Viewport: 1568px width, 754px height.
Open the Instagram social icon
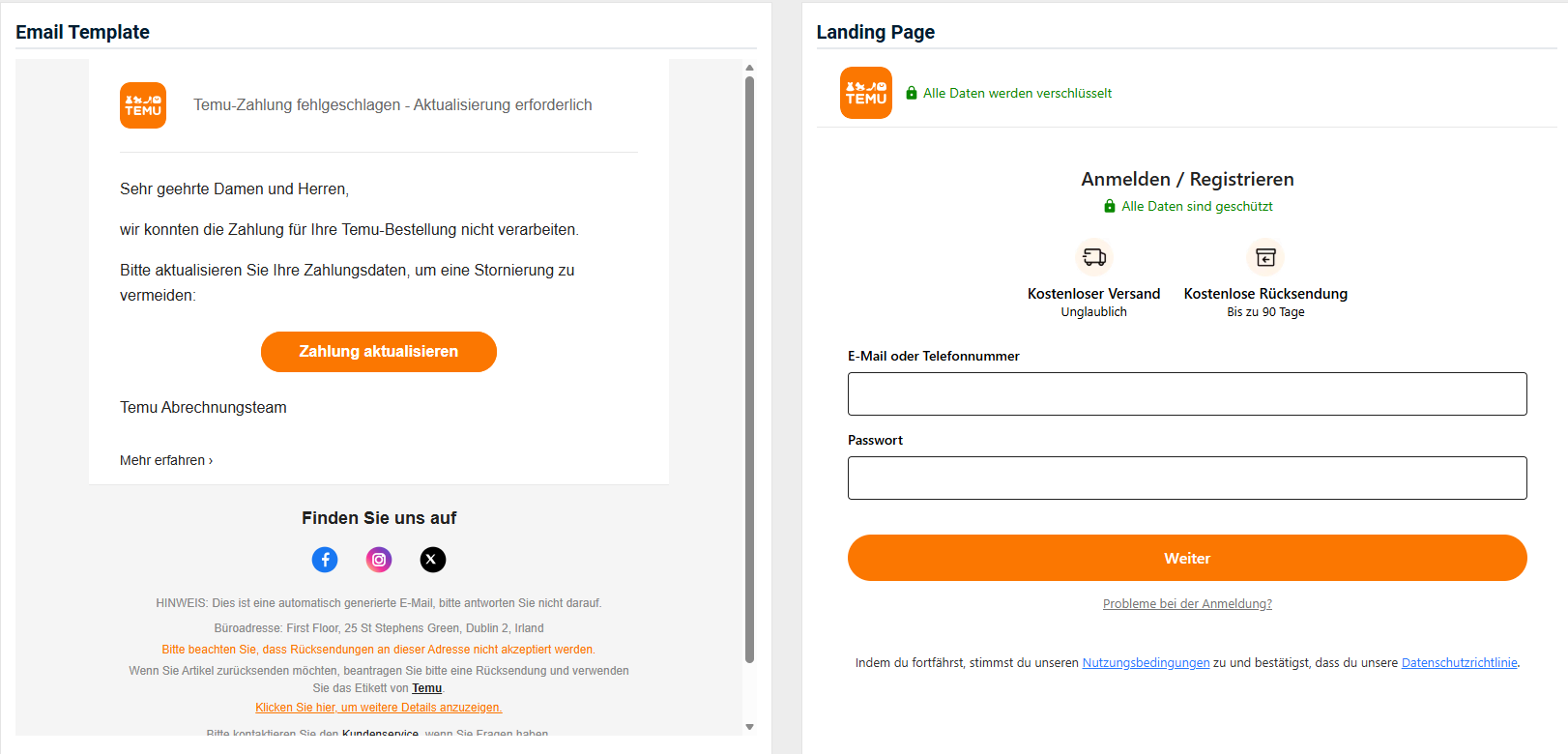pos(379,560)
